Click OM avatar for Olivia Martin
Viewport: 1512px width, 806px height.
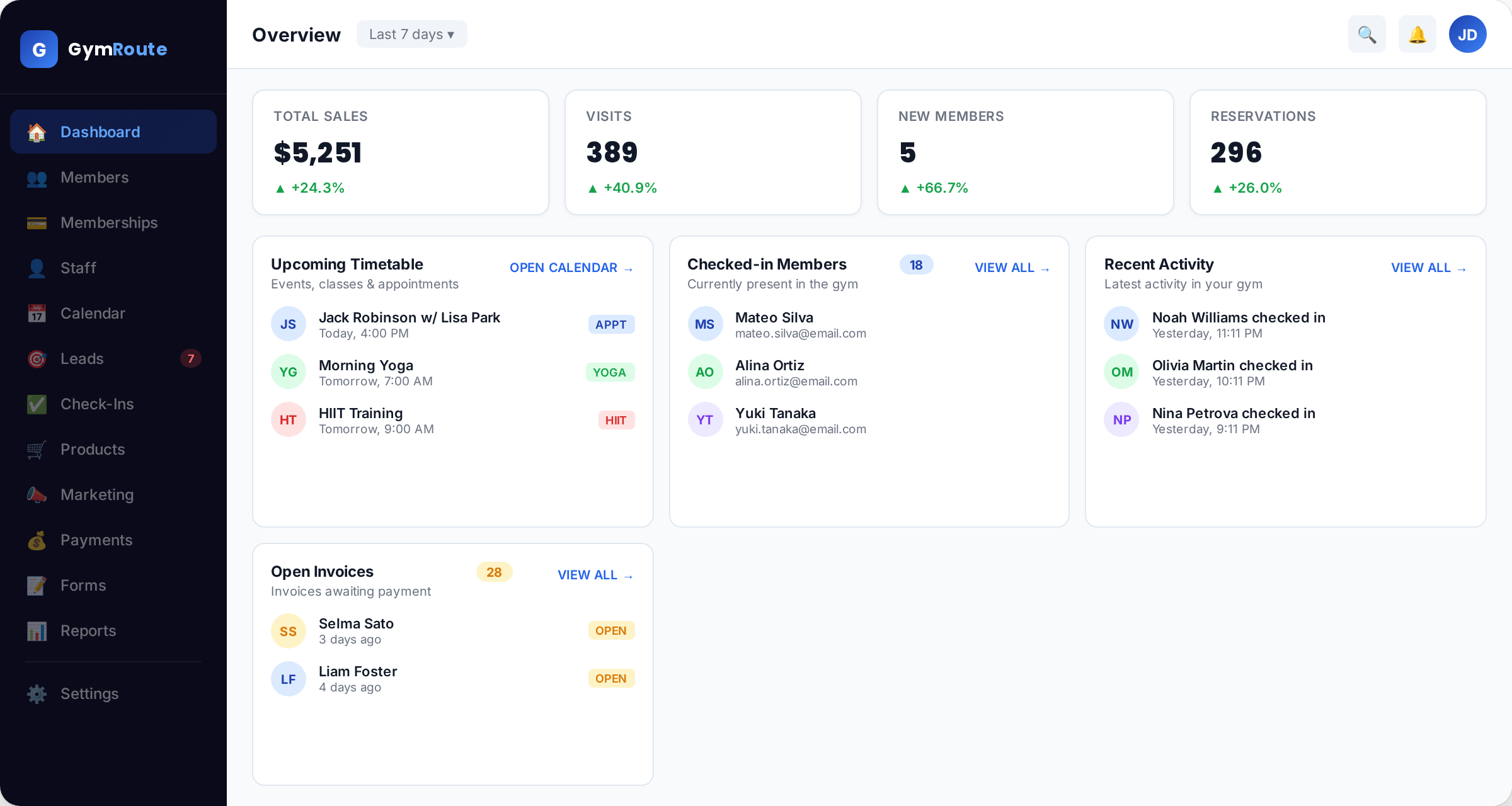coord(1122,372)
